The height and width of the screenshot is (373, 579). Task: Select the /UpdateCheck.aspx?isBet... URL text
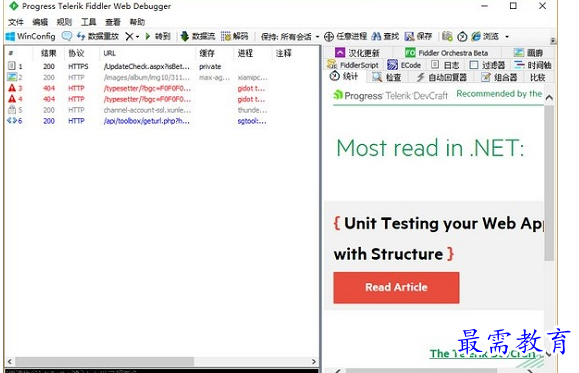[x=147, y=66]
